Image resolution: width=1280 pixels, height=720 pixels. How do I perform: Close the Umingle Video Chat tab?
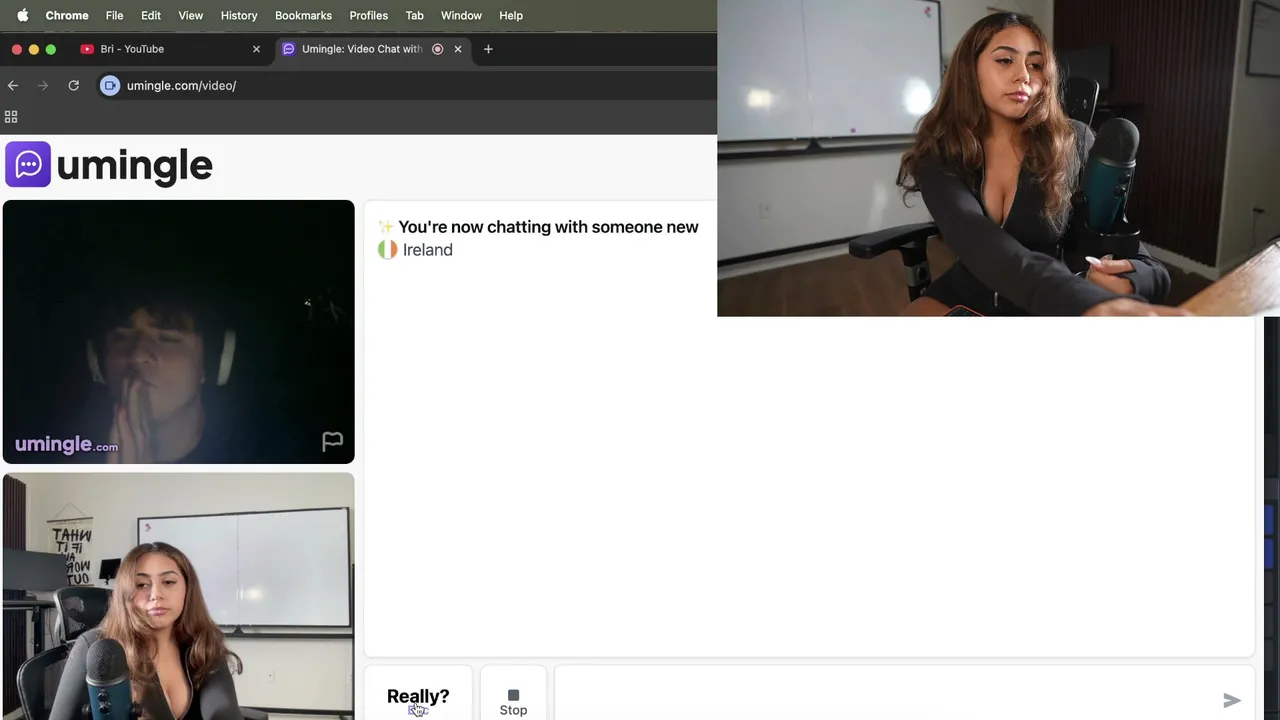point(458,49)
